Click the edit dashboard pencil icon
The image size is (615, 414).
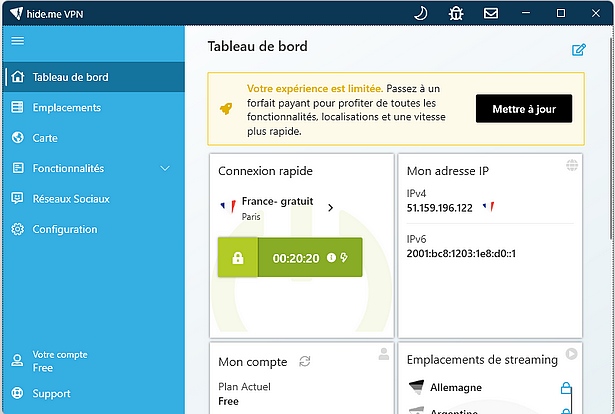[x=578, y=50]
